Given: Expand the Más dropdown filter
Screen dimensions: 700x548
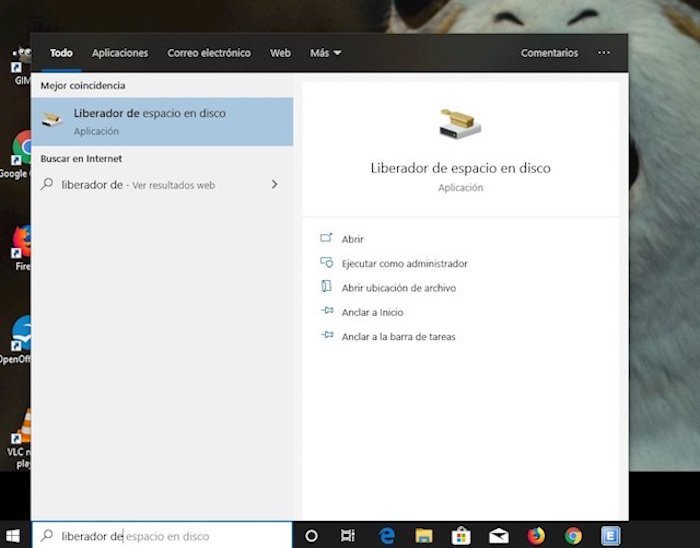Looking at the screenshot, I should coord(325,53).
